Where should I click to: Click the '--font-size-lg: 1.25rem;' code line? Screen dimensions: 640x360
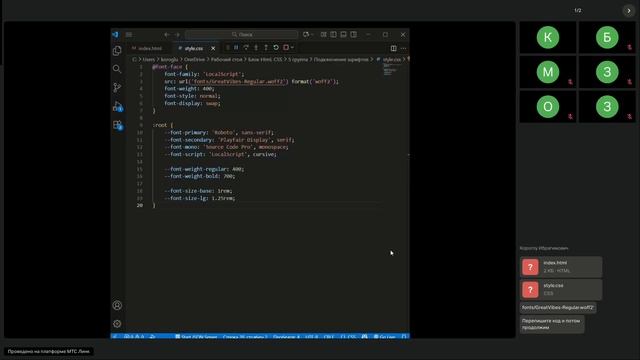(200, 198)
